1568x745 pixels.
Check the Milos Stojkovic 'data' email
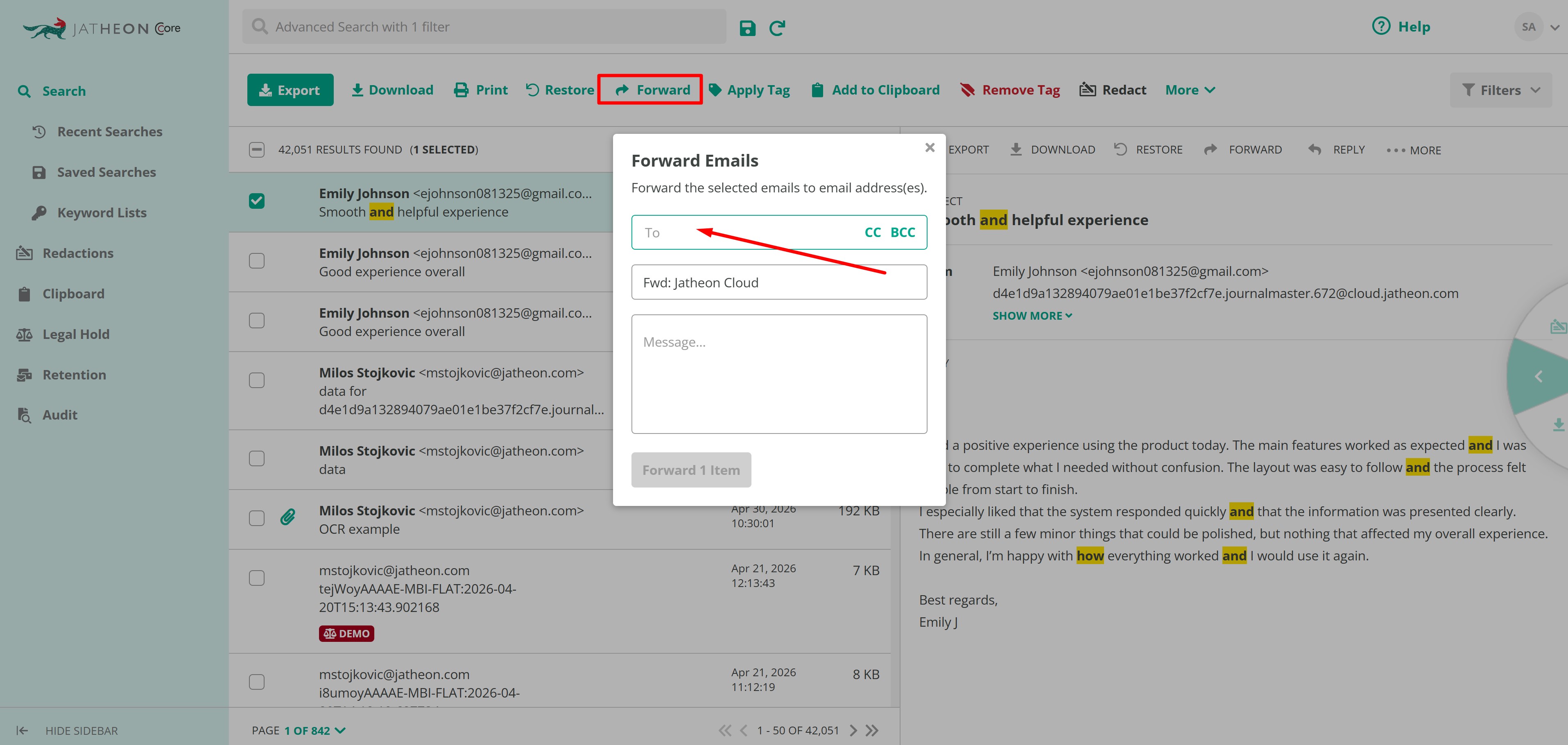[x=257, y=458]
